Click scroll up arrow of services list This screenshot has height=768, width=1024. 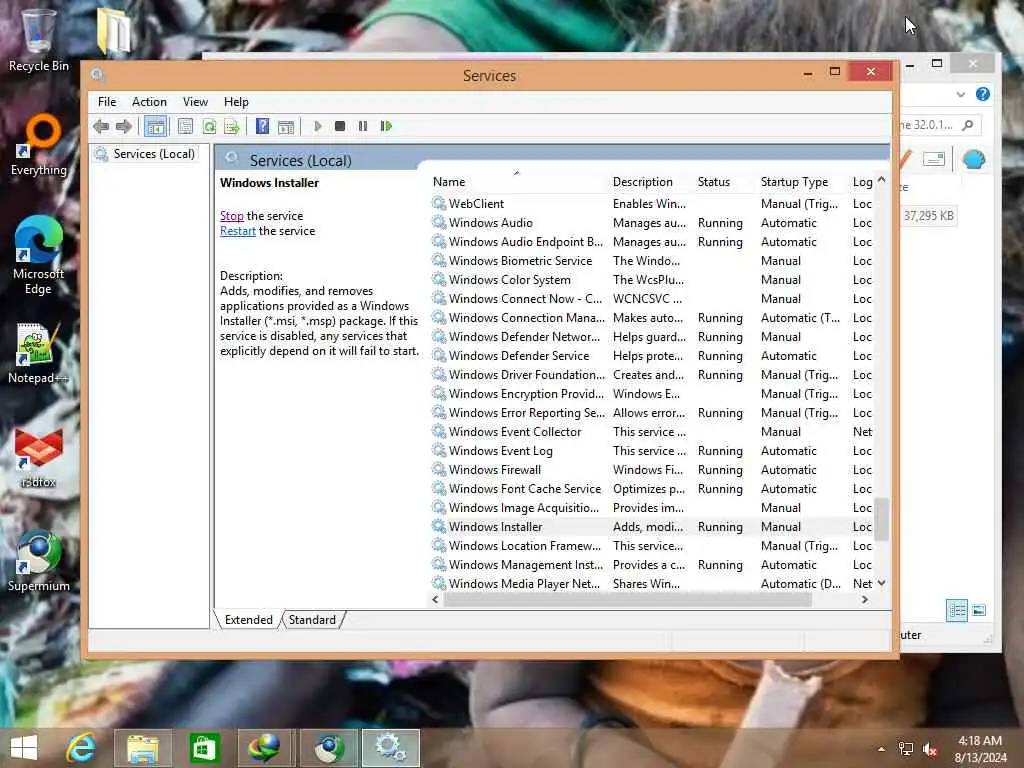tap(882, 180)
